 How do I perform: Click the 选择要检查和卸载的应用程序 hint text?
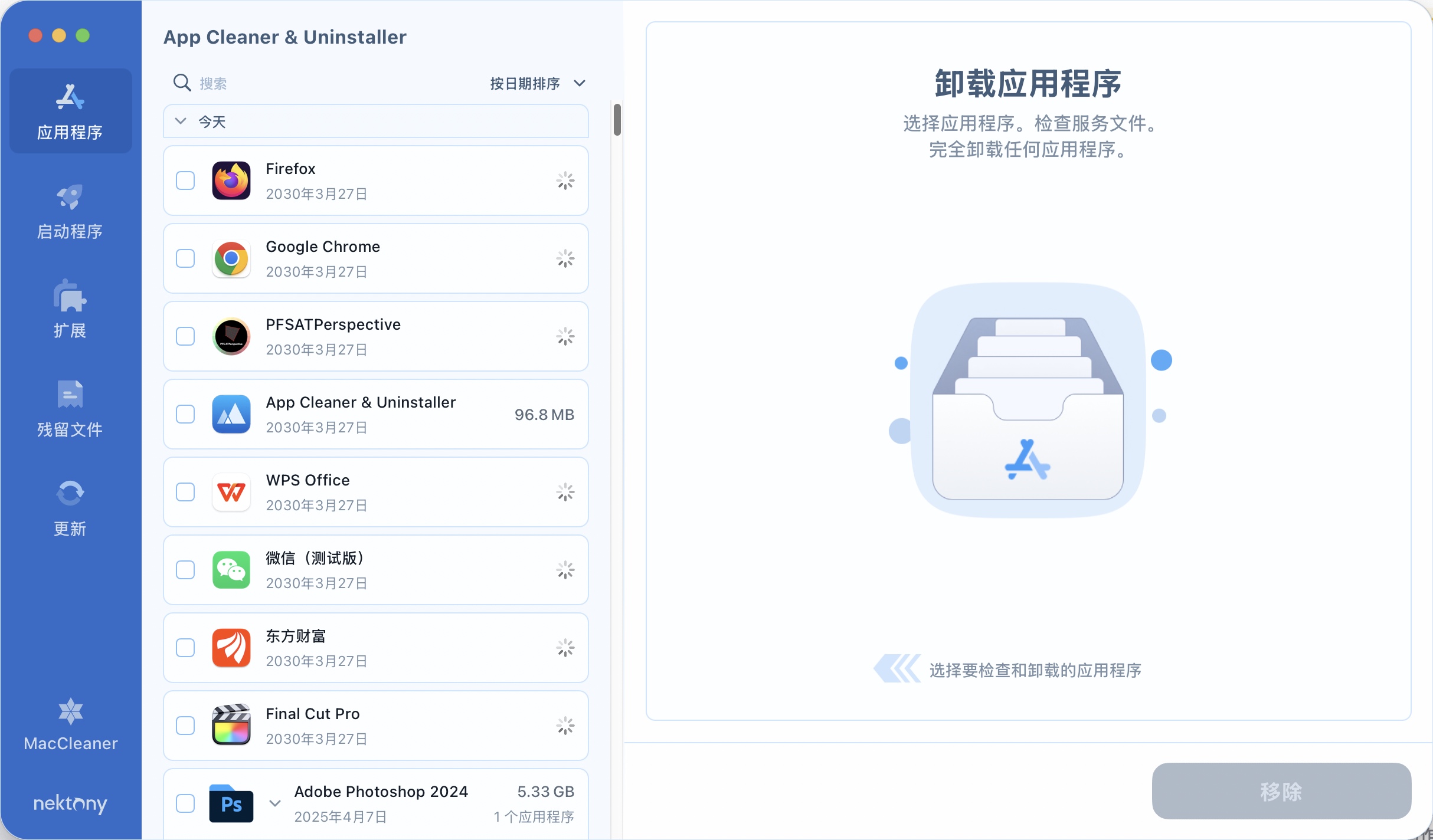point(1035,670)
